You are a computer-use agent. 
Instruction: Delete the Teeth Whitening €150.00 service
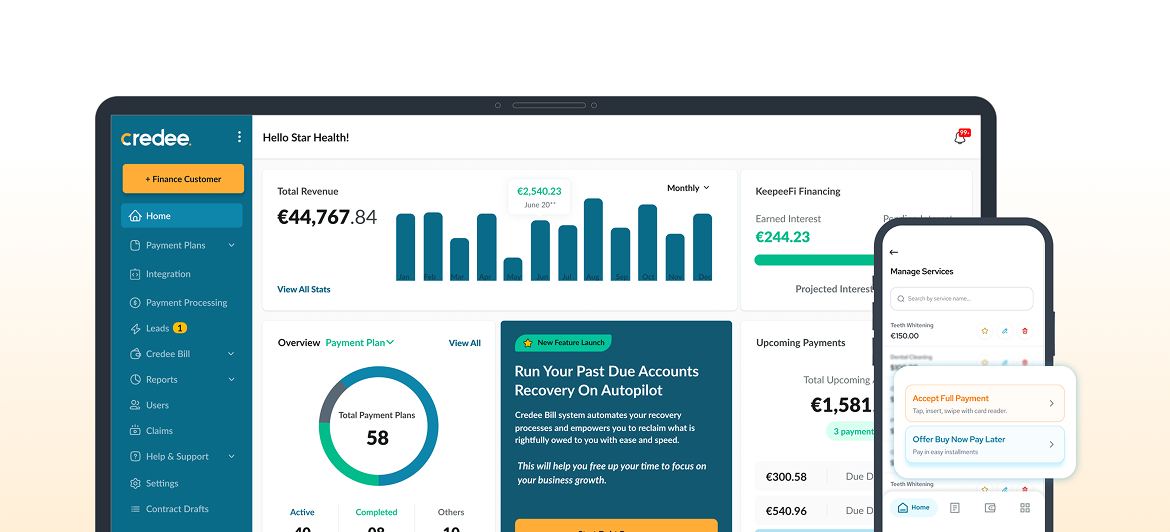(x=1024, y=330)
